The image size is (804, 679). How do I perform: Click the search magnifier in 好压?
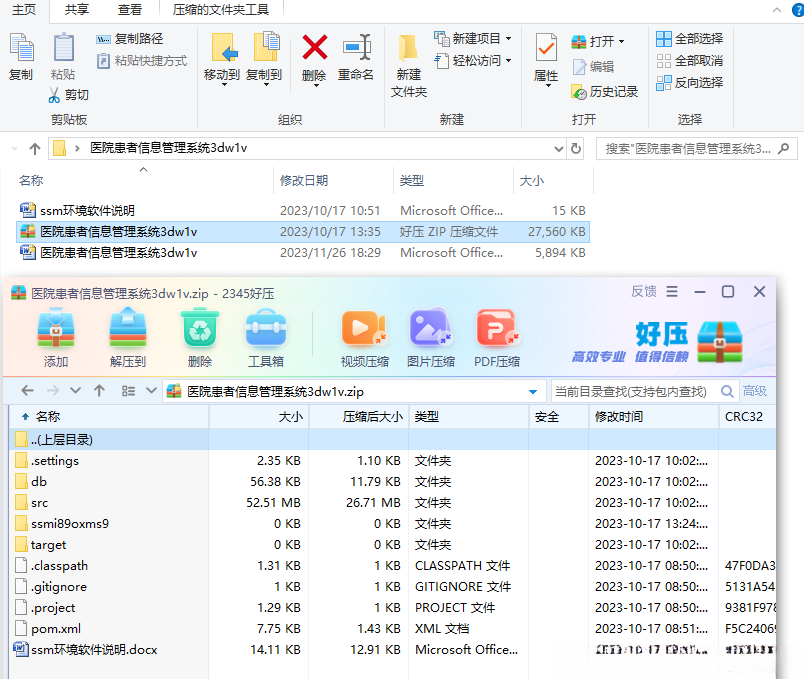pyautogui.click(x=727, y=391)
